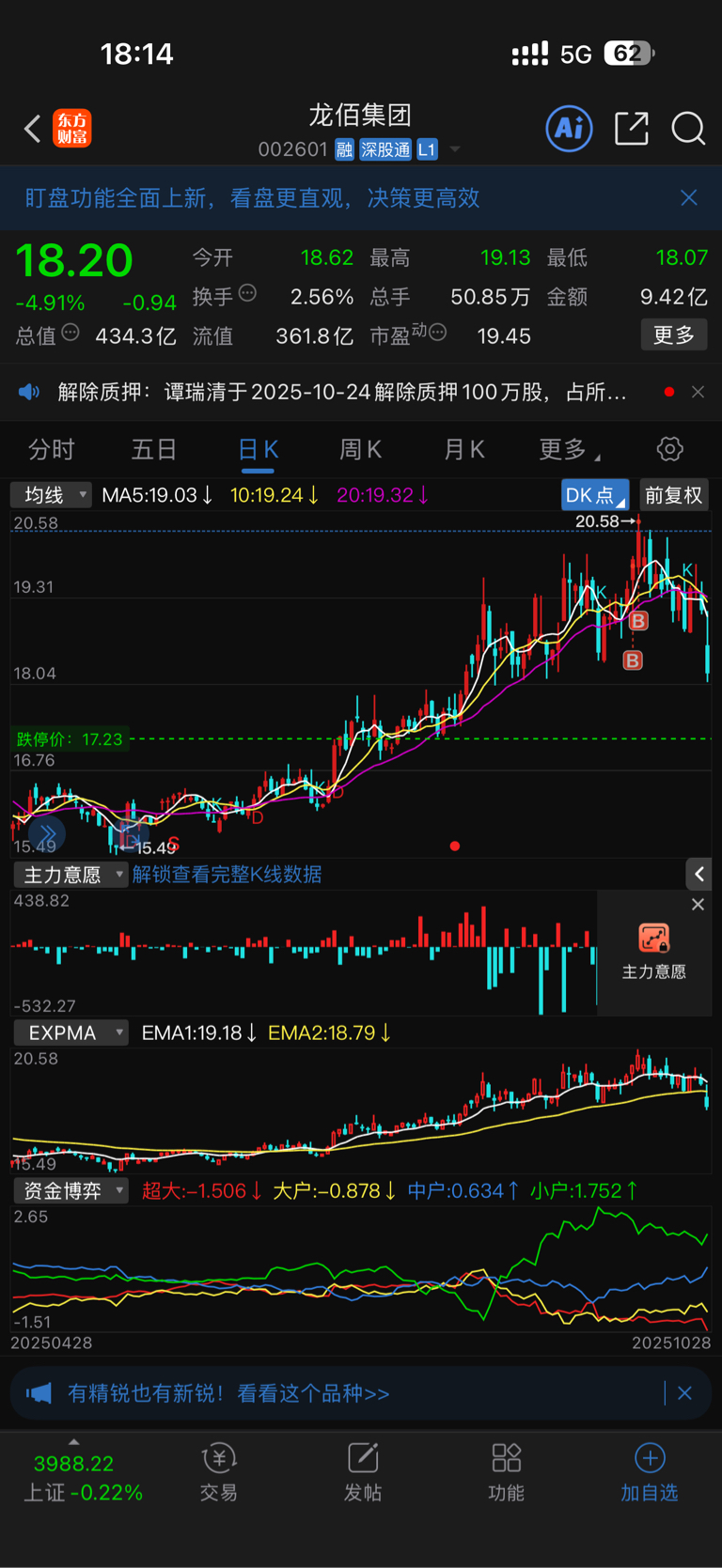This screenshot has width=722, height=1568.
Task: Tap 跌停价 17.23 limit-down label
Action: tap(70, 739)
